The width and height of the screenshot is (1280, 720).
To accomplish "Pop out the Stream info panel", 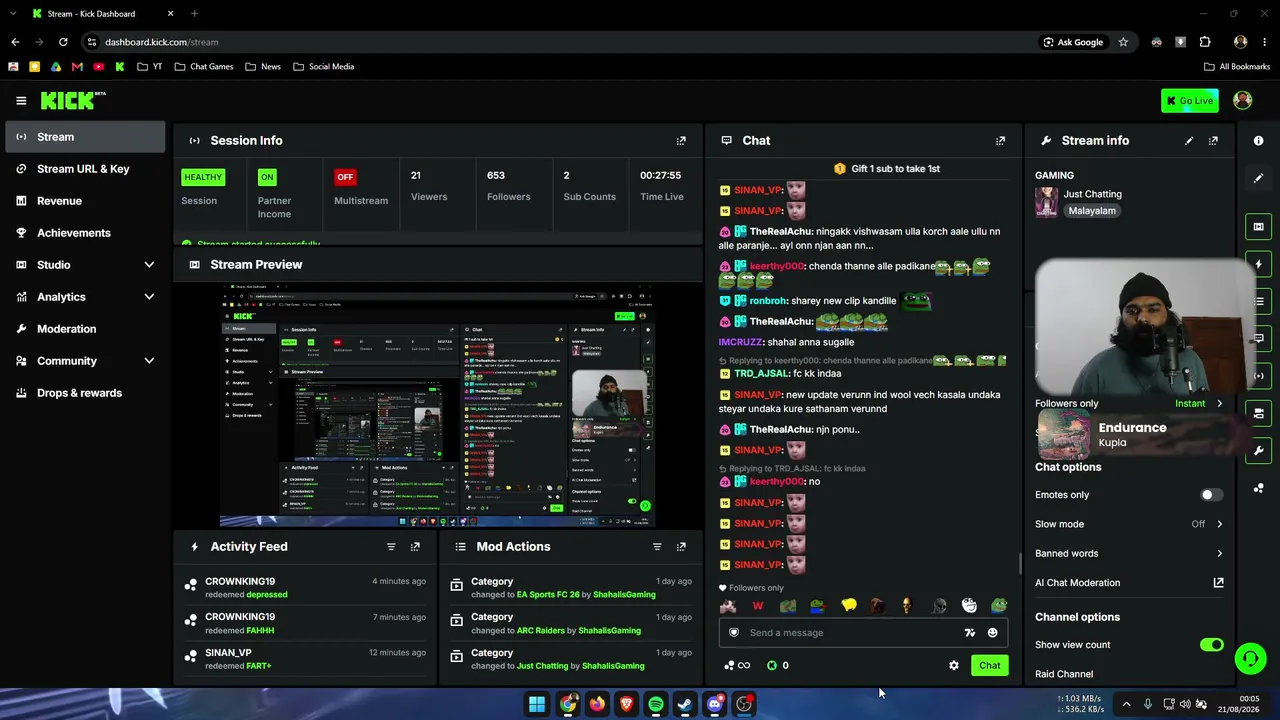I will pyautogui.click(x=1213, y=141).
